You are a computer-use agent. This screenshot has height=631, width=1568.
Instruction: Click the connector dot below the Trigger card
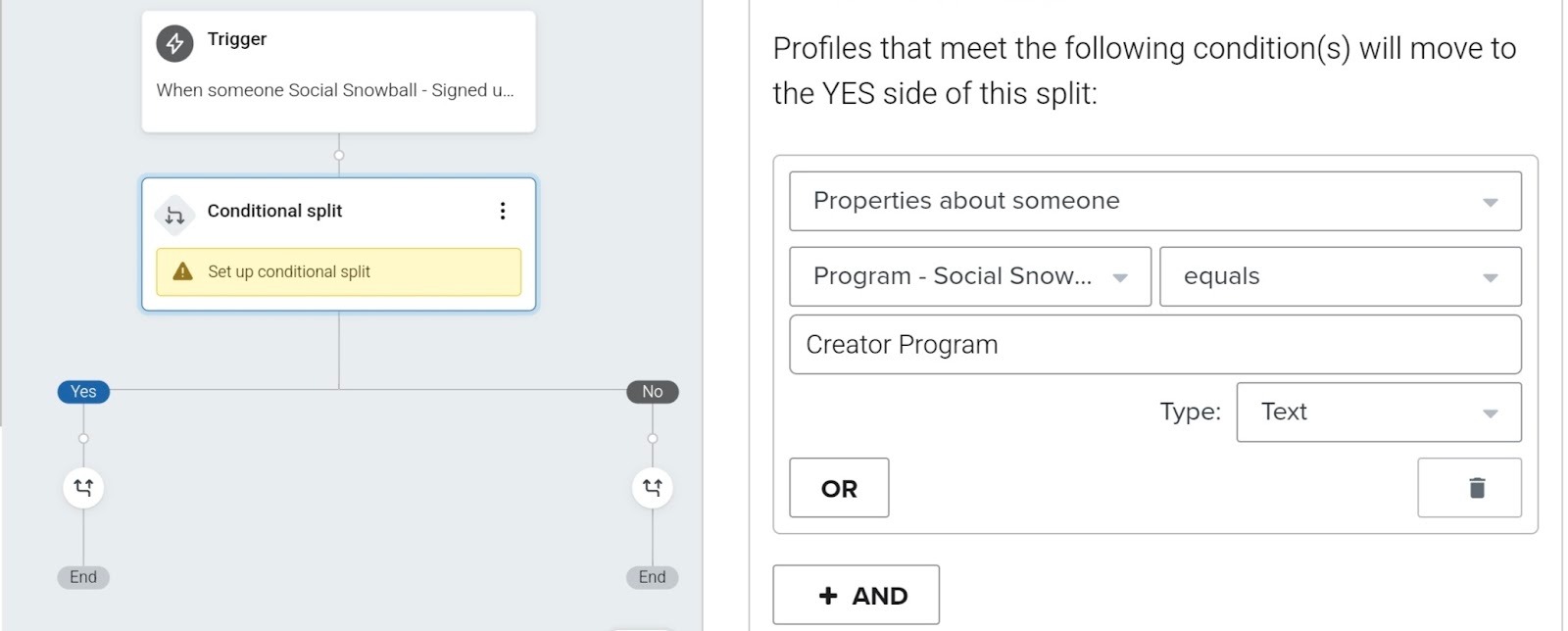[339, 154]
